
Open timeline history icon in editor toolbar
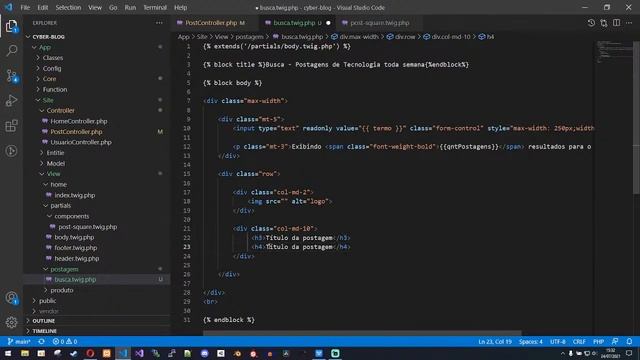coord(591,23)
